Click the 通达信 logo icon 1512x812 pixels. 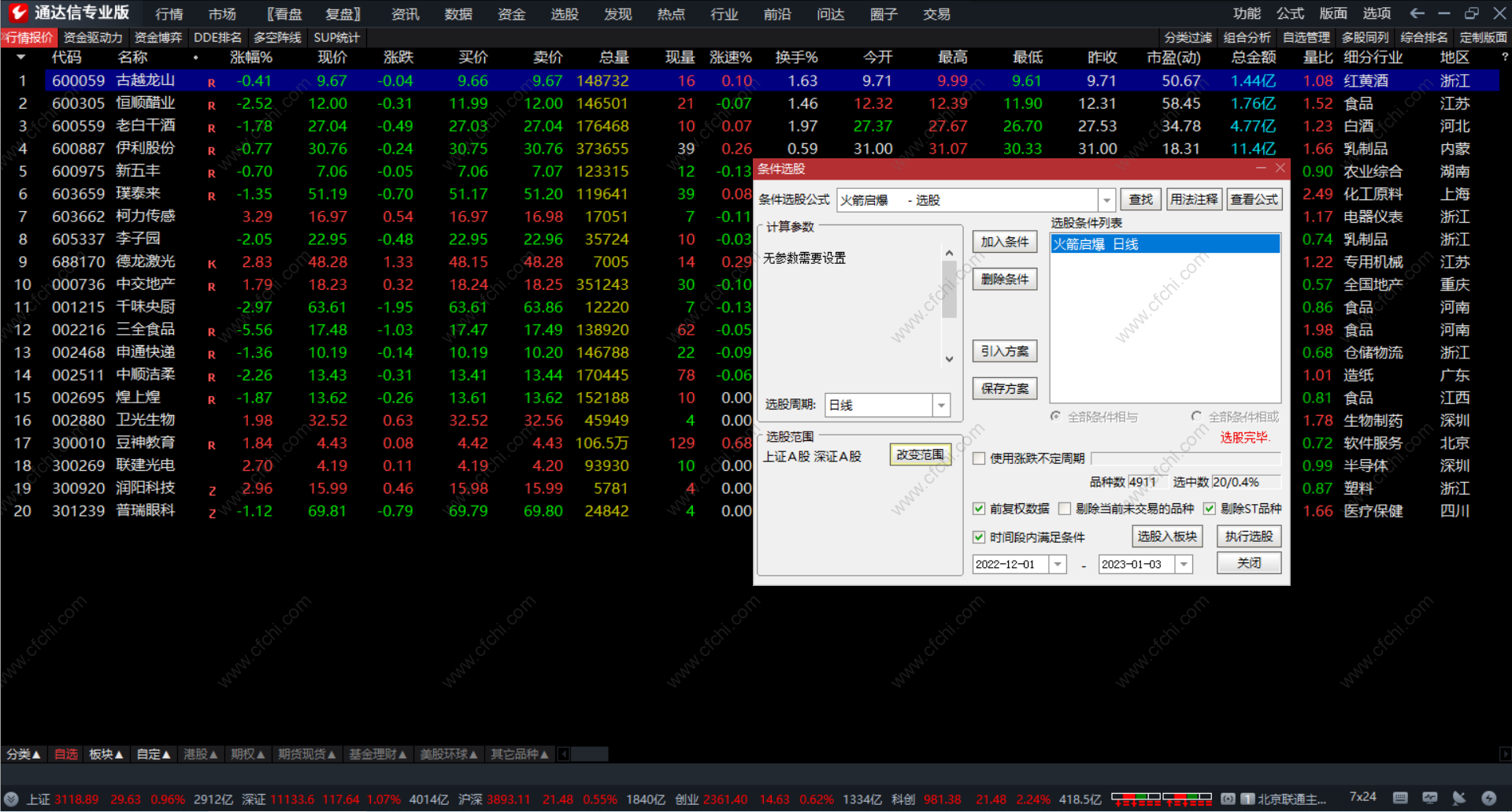17,13
